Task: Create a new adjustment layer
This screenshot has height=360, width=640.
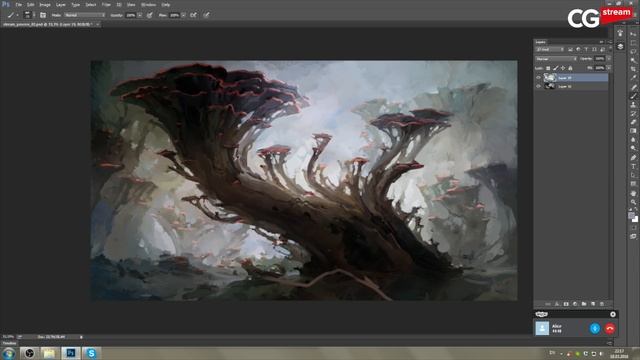Action: (575, 304)
